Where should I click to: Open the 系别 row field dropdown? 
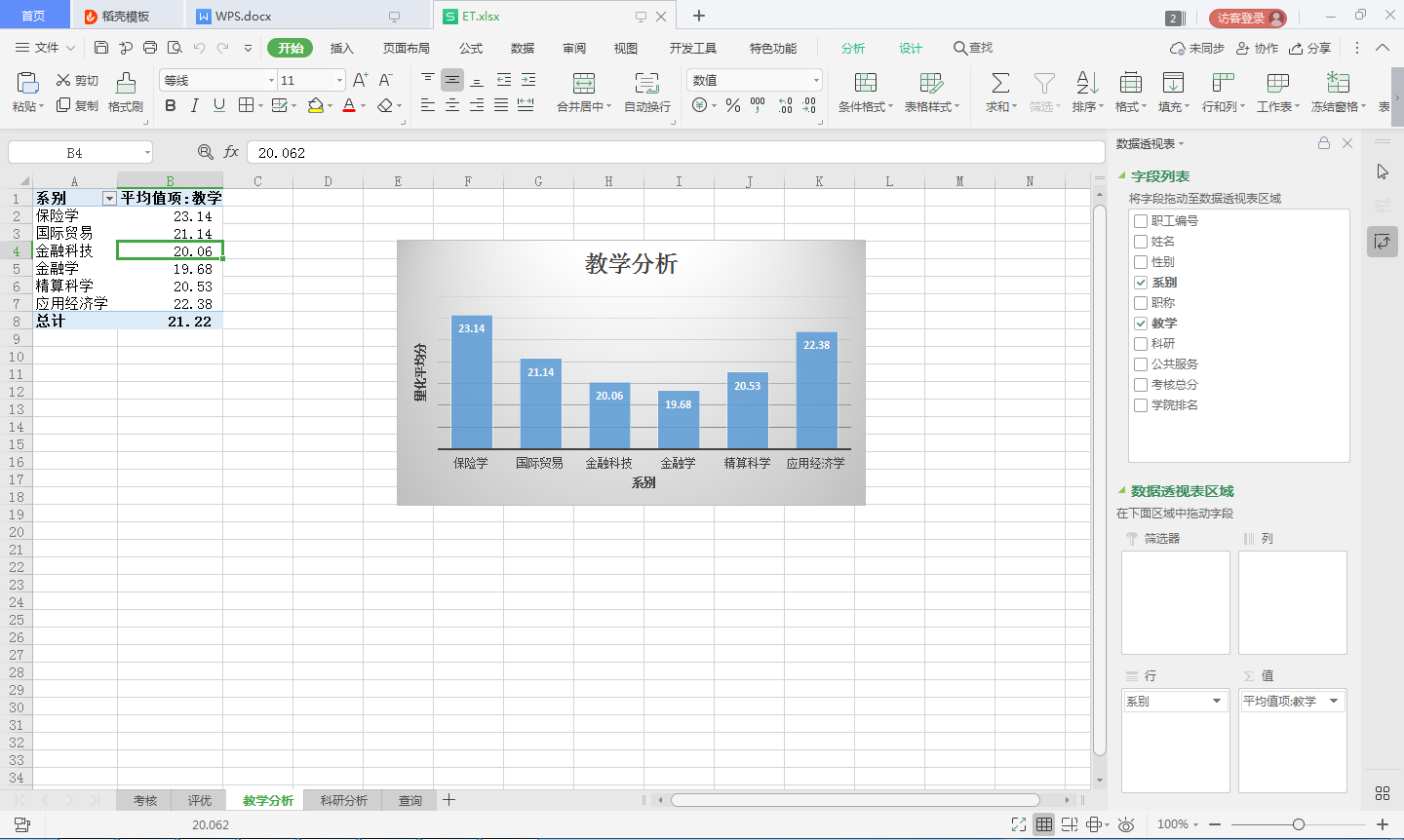(1217, 701)
